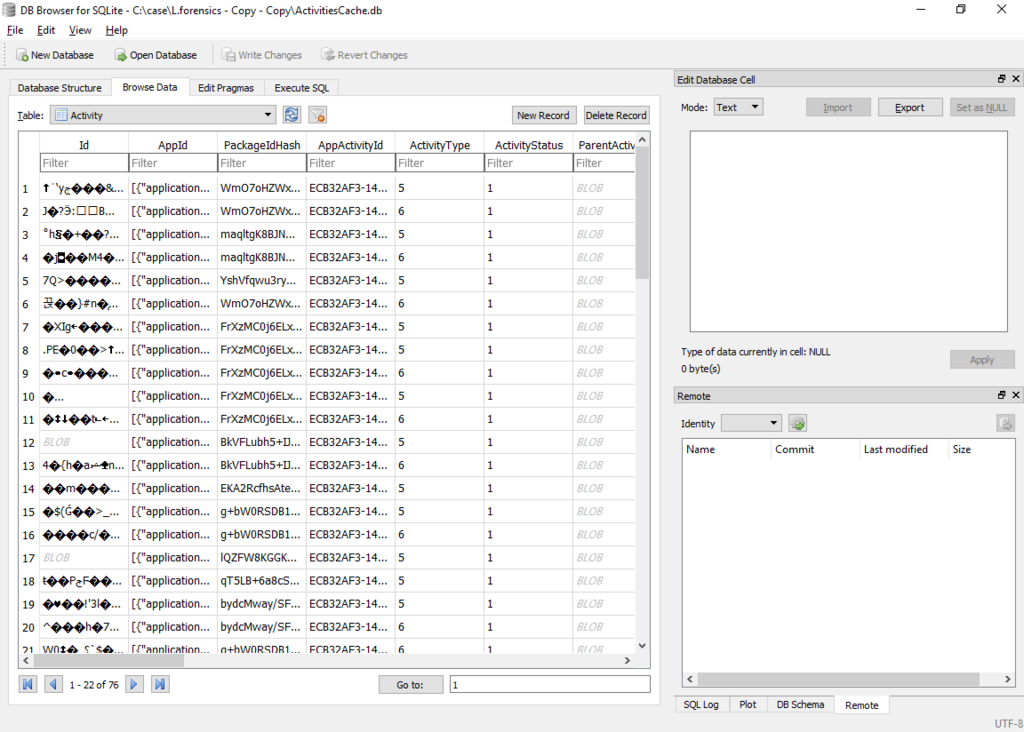This screenshot has width=1024, height=732.
Task: Switch to the Remote bottom tab
Action: pos(861,705)
